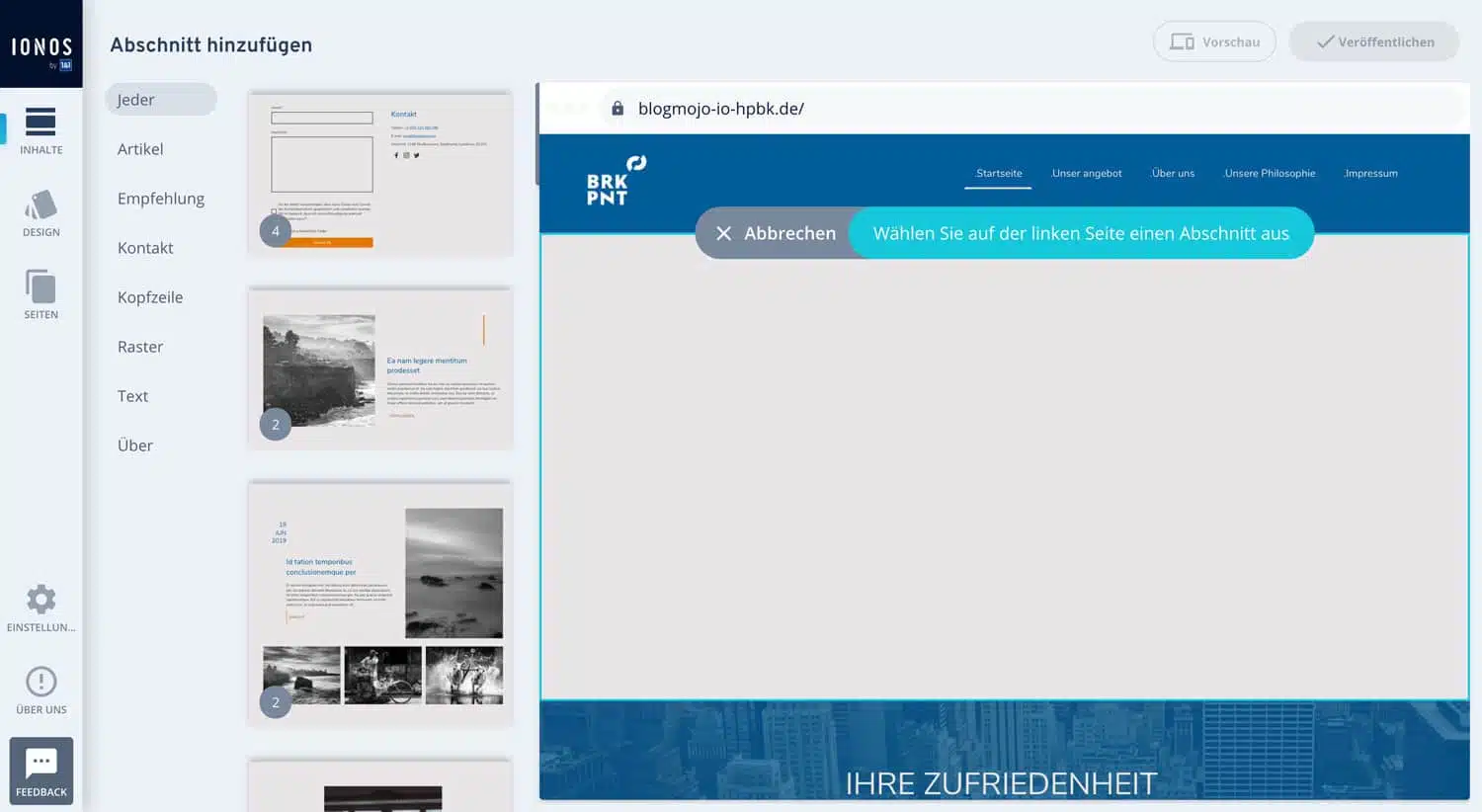This screenshot has height=812, width=1482.
Task: Open the INHALTE panel
Action: tap(41, 131)
